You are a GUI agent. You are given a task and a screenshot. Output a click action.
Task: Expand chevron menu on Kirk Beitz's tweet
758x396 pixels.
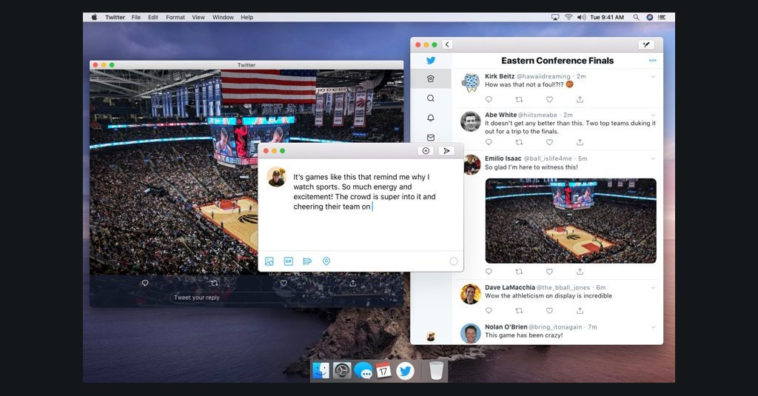click(653, 76)
